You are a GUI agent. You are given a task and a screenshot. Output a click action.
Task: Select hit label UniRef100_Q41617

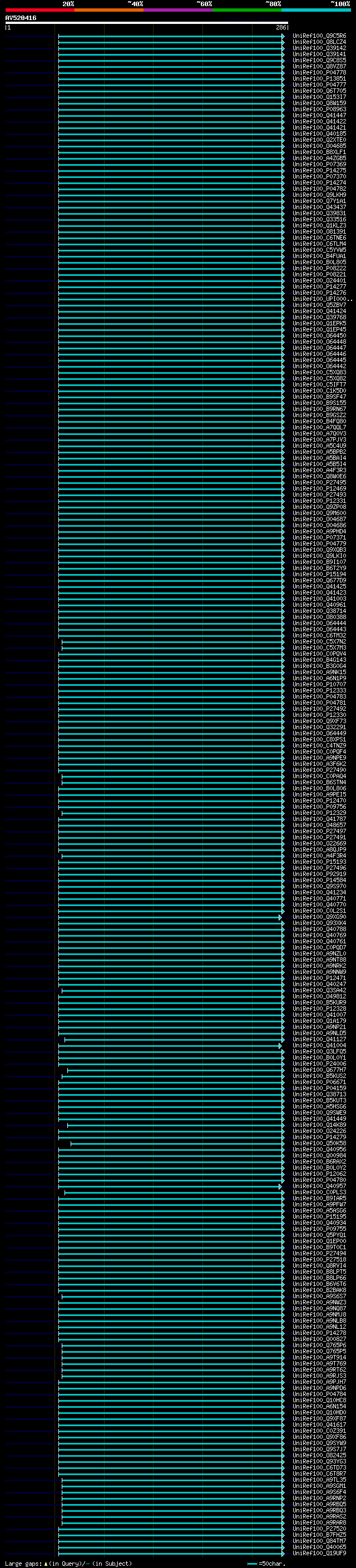[319, 1424]
